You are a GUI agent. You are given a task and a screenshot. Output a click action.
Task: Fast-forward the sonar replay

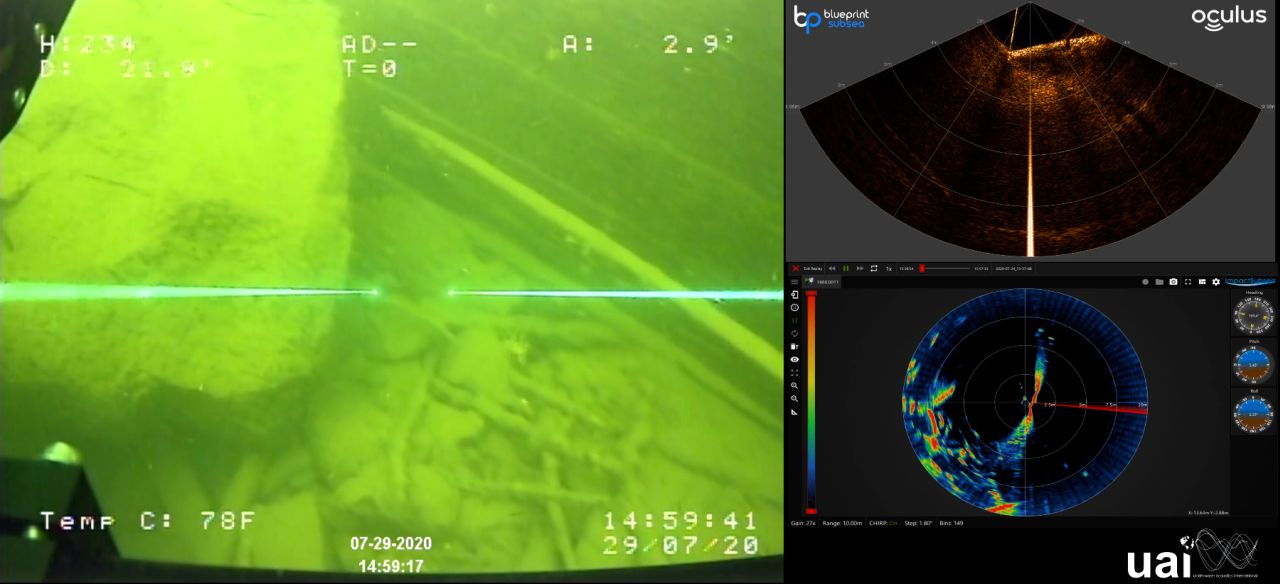point(860,268)
